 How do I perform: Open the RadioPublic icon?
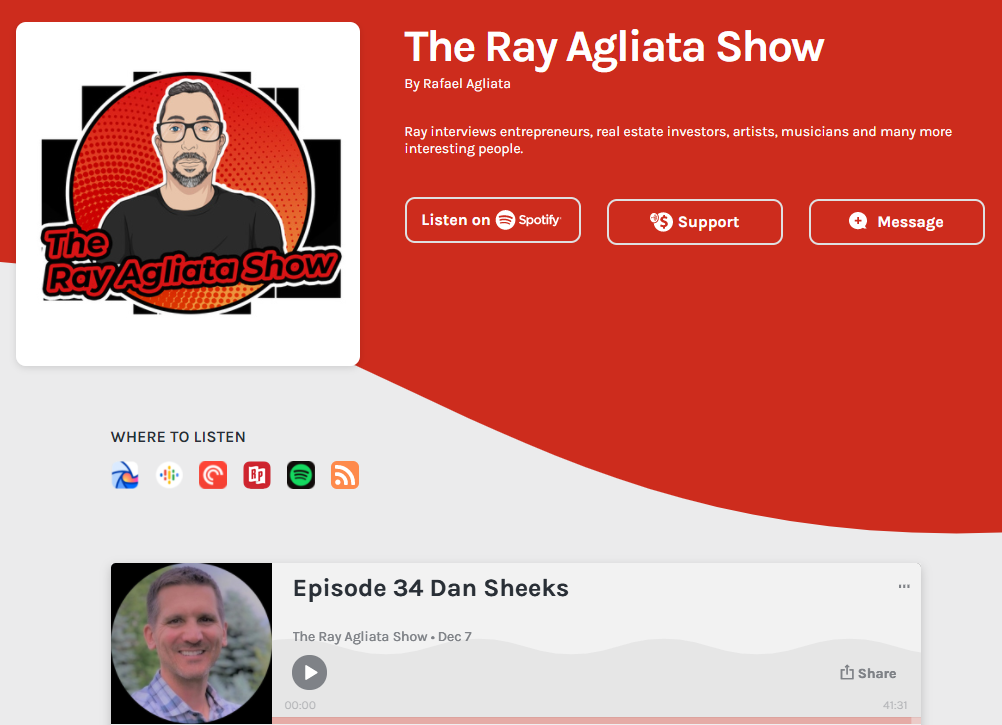(257, 475)
